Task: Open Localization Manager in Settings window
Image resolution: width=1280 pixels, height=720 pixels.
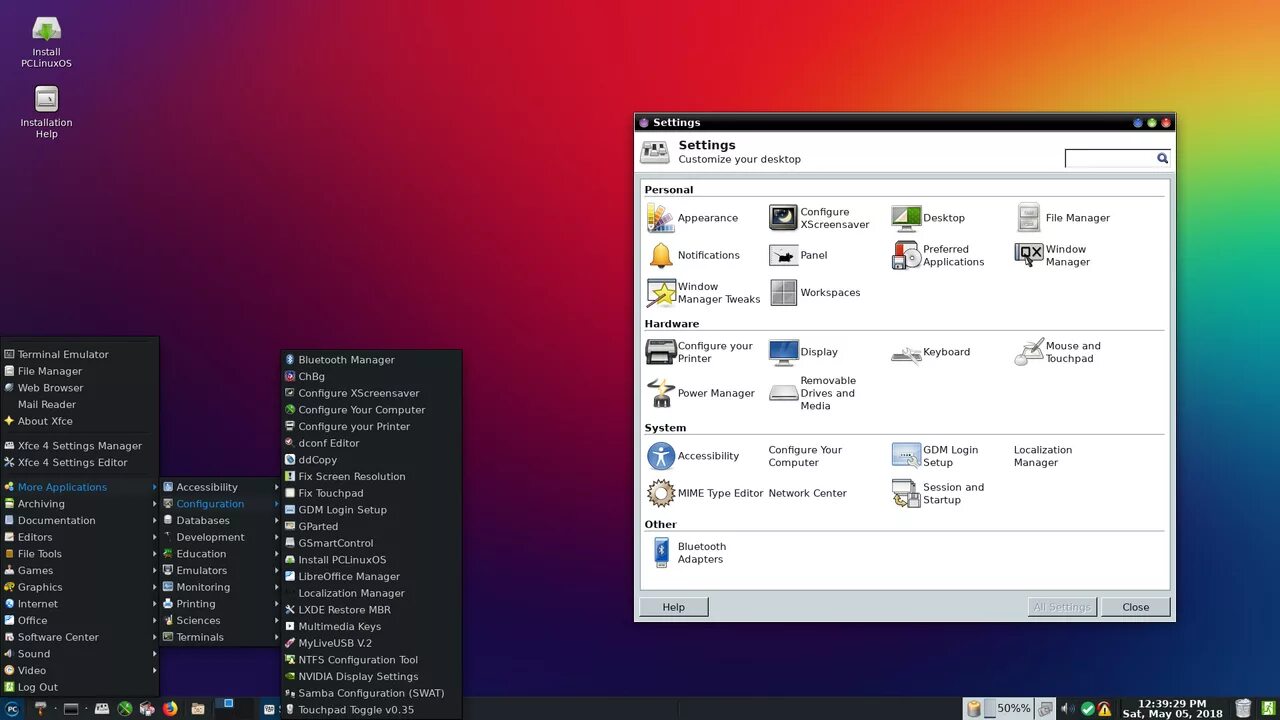Action: [x=1043, y=456]
